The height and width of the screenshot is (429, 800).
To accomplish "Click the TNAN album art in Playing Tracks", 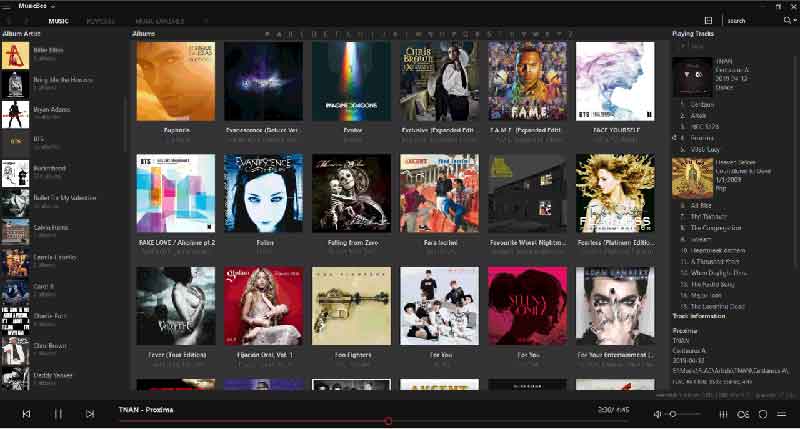I will click(692, 77).
